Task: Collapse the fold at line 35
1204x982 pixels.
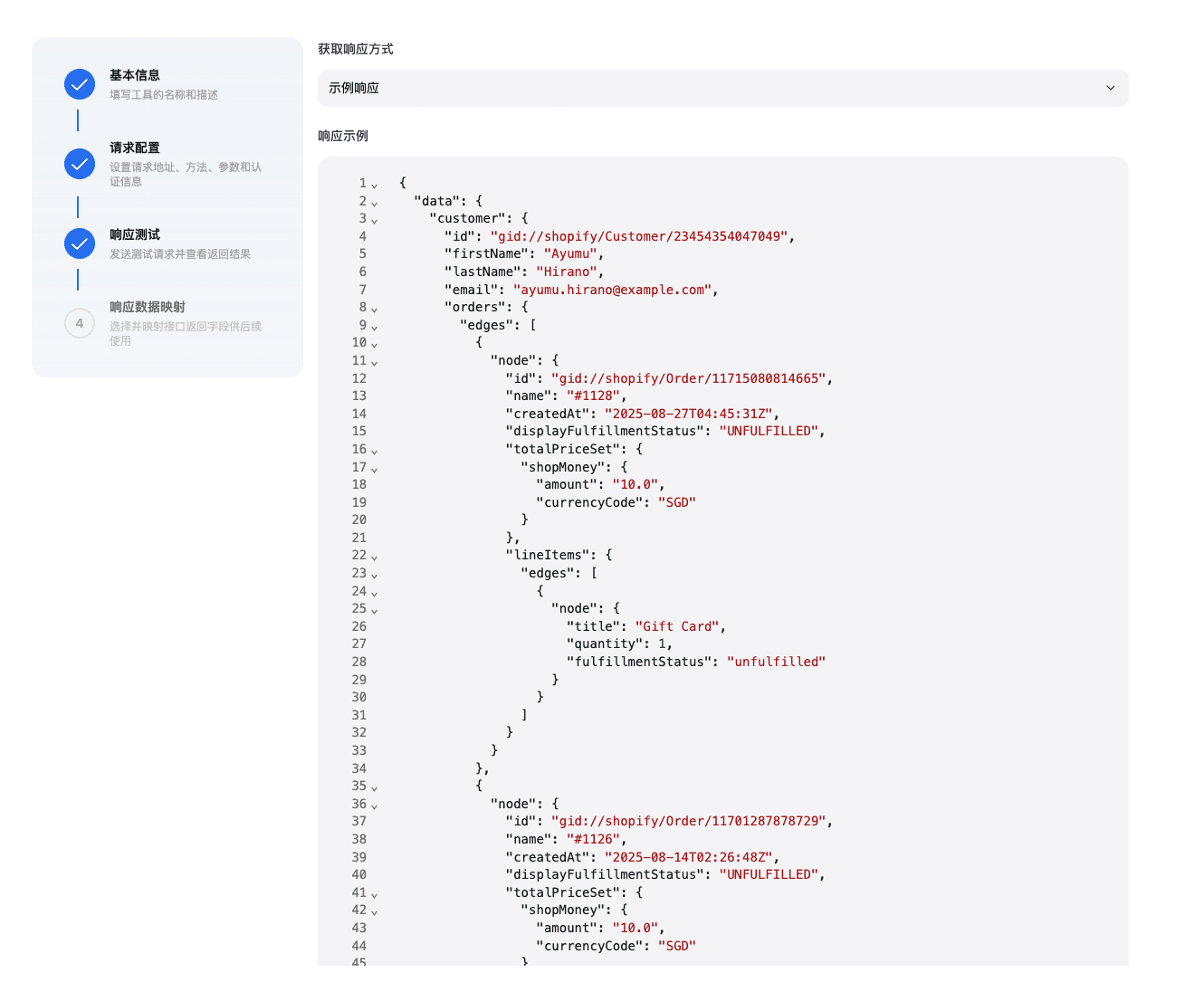Action: [374, 787]
